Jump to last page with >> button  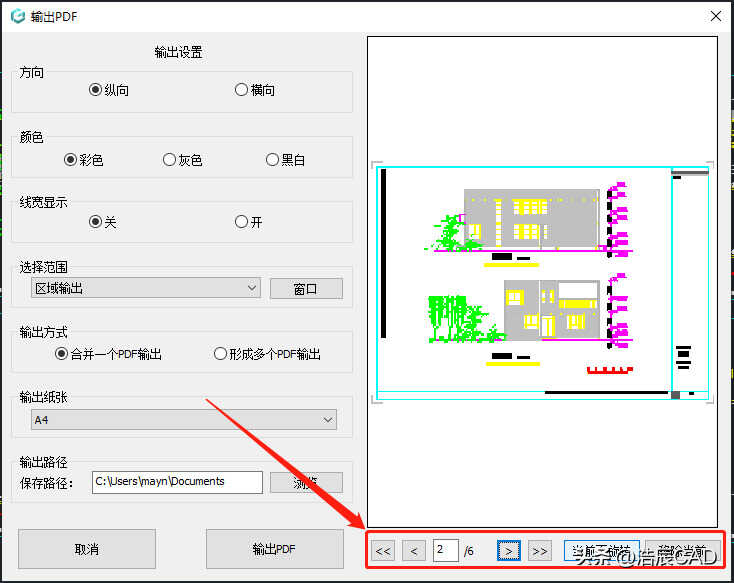tap(539, 551)
